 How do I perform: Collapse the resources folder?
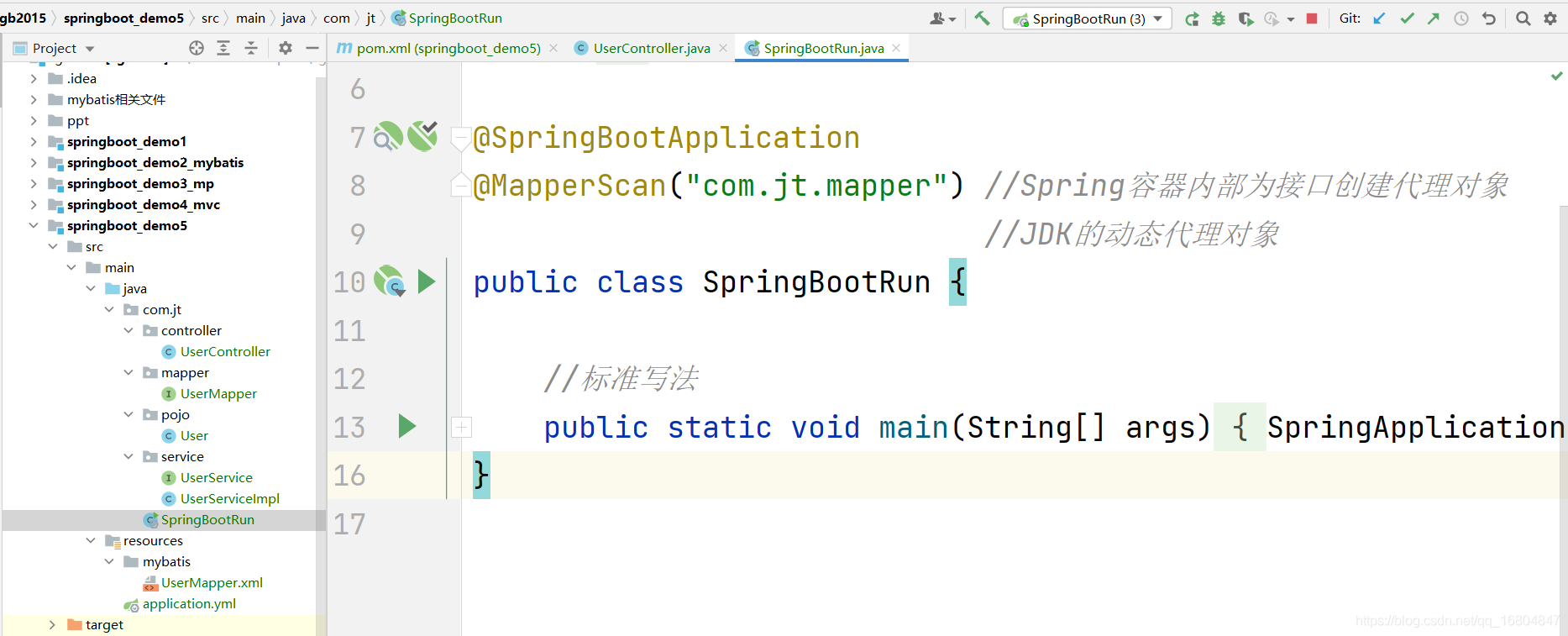(x=91, y=540)
